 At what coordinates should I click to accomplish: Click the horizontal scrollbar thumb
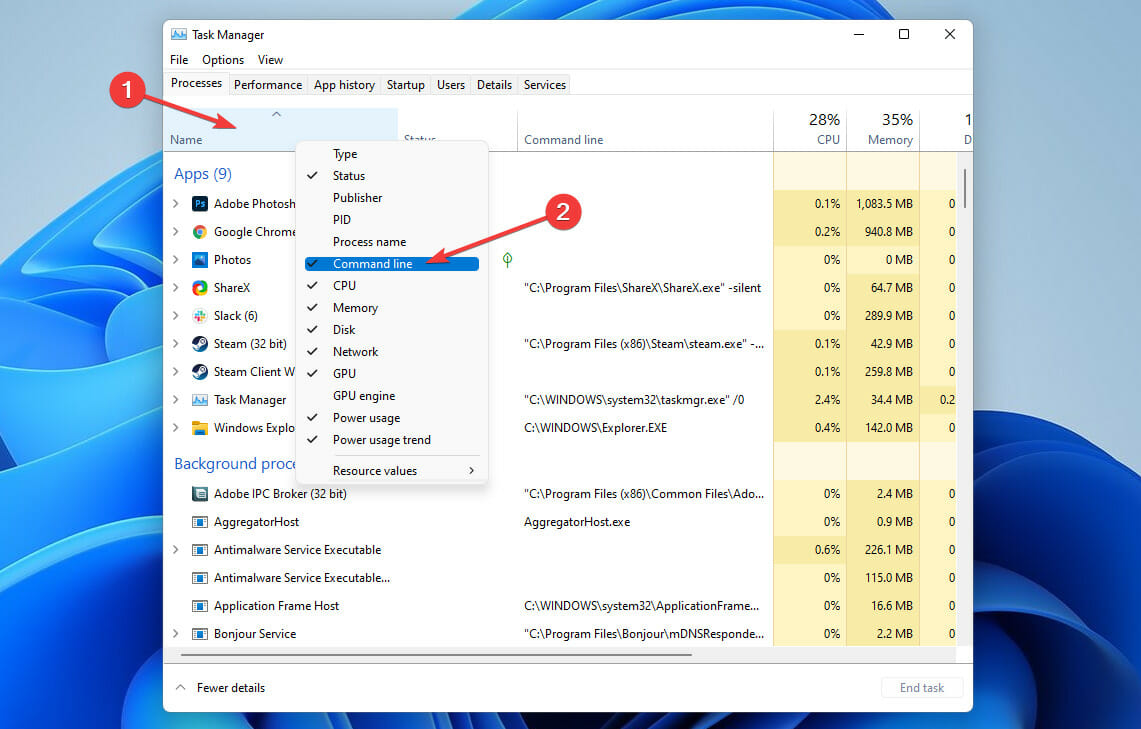click(437, 655)
